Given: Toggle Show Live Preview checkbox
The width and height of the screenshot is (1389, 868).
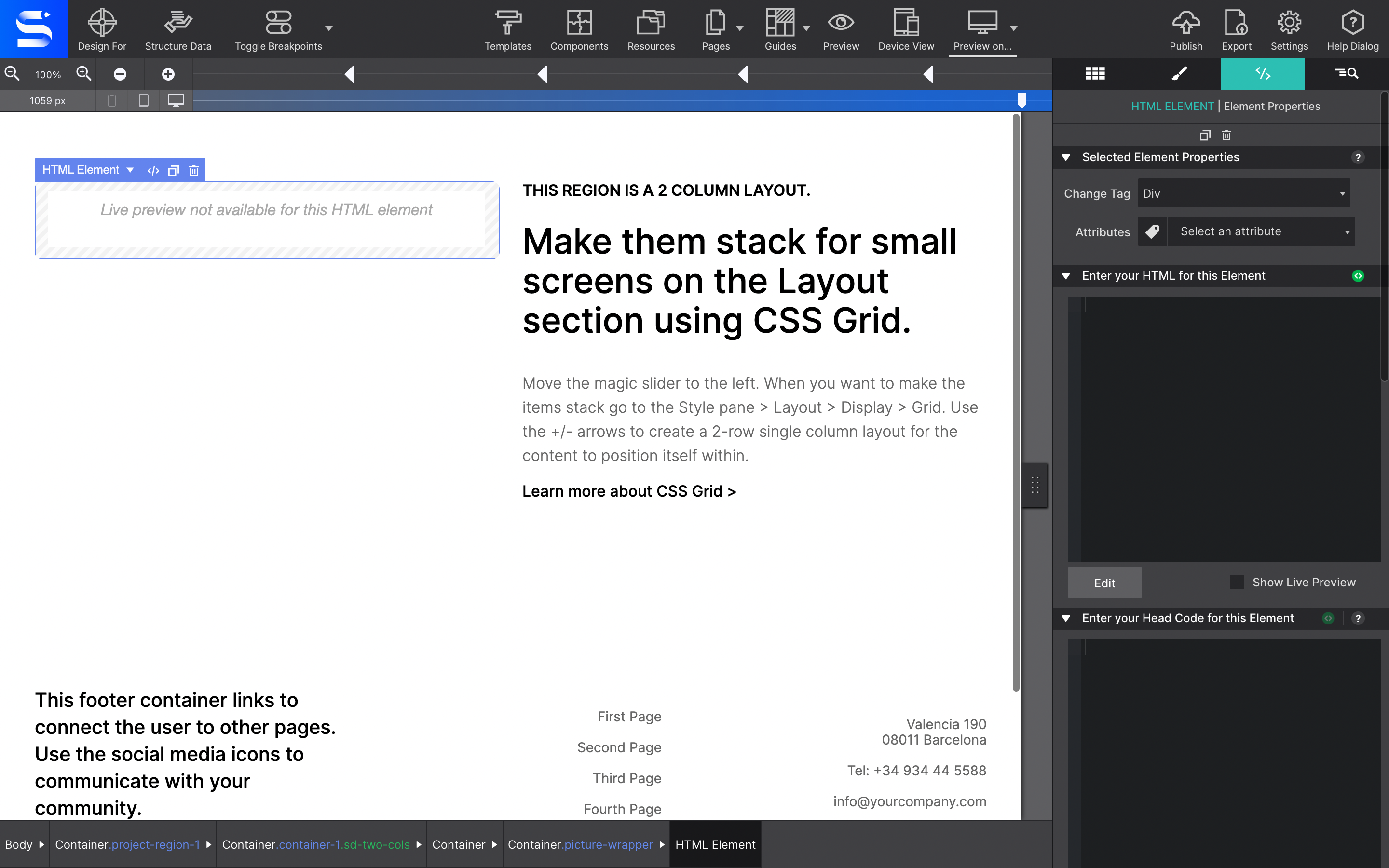Looking at the screenshot, I should click(x=1237, y=582).
